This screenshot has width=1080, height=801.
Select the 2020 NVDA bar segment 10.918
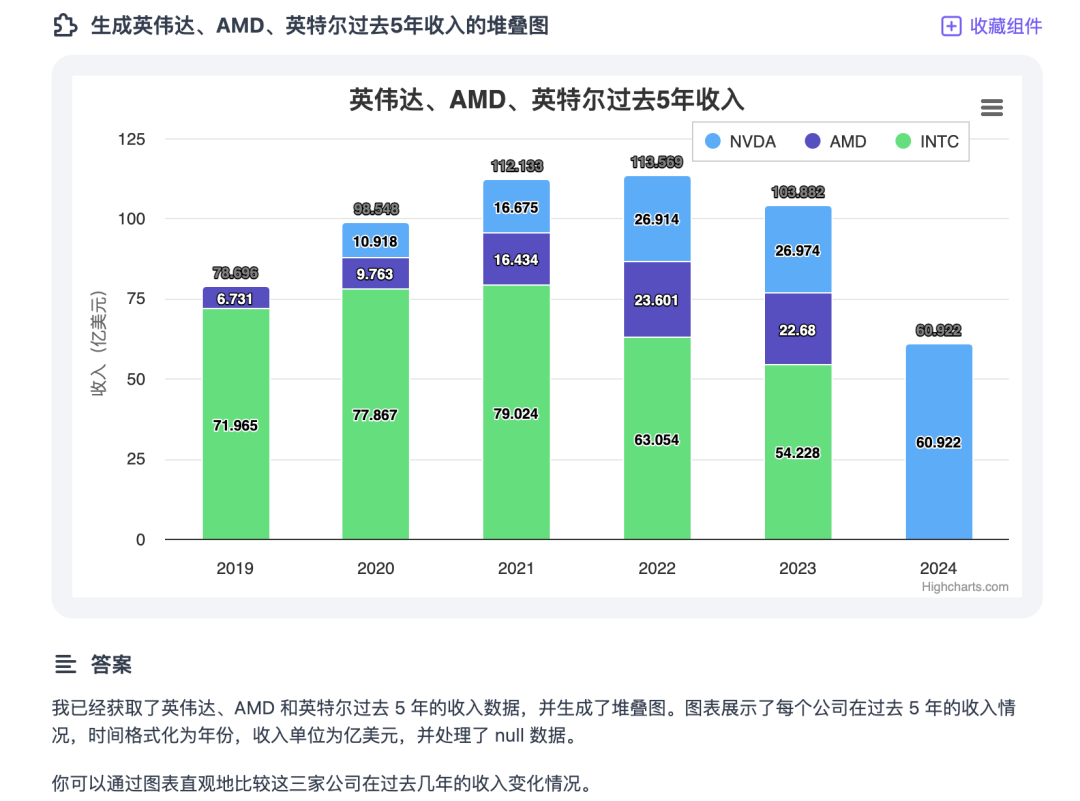(375, 240)
